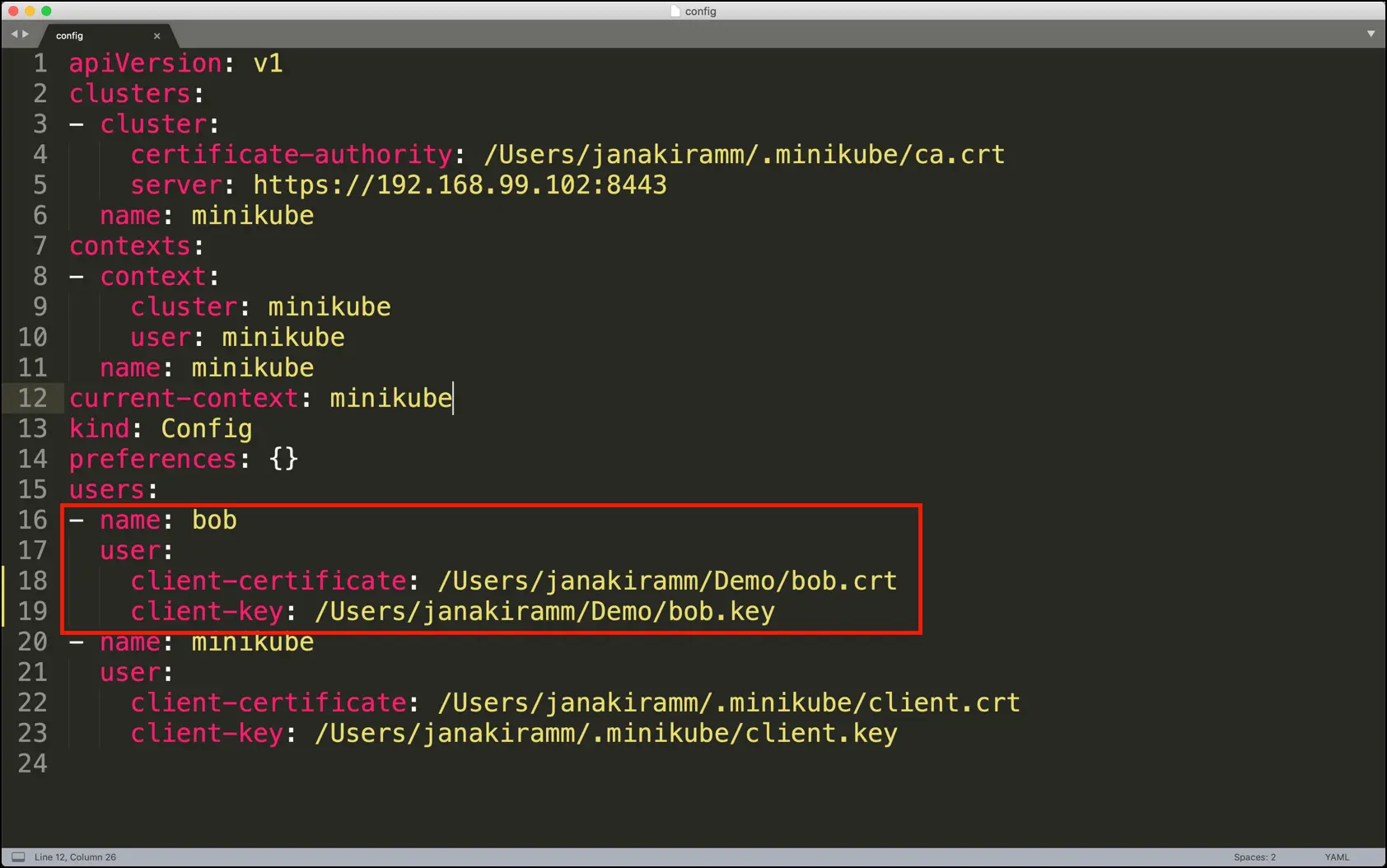Click the current-context key
This screenshot has width=1387, height=868.
[184, 399]
